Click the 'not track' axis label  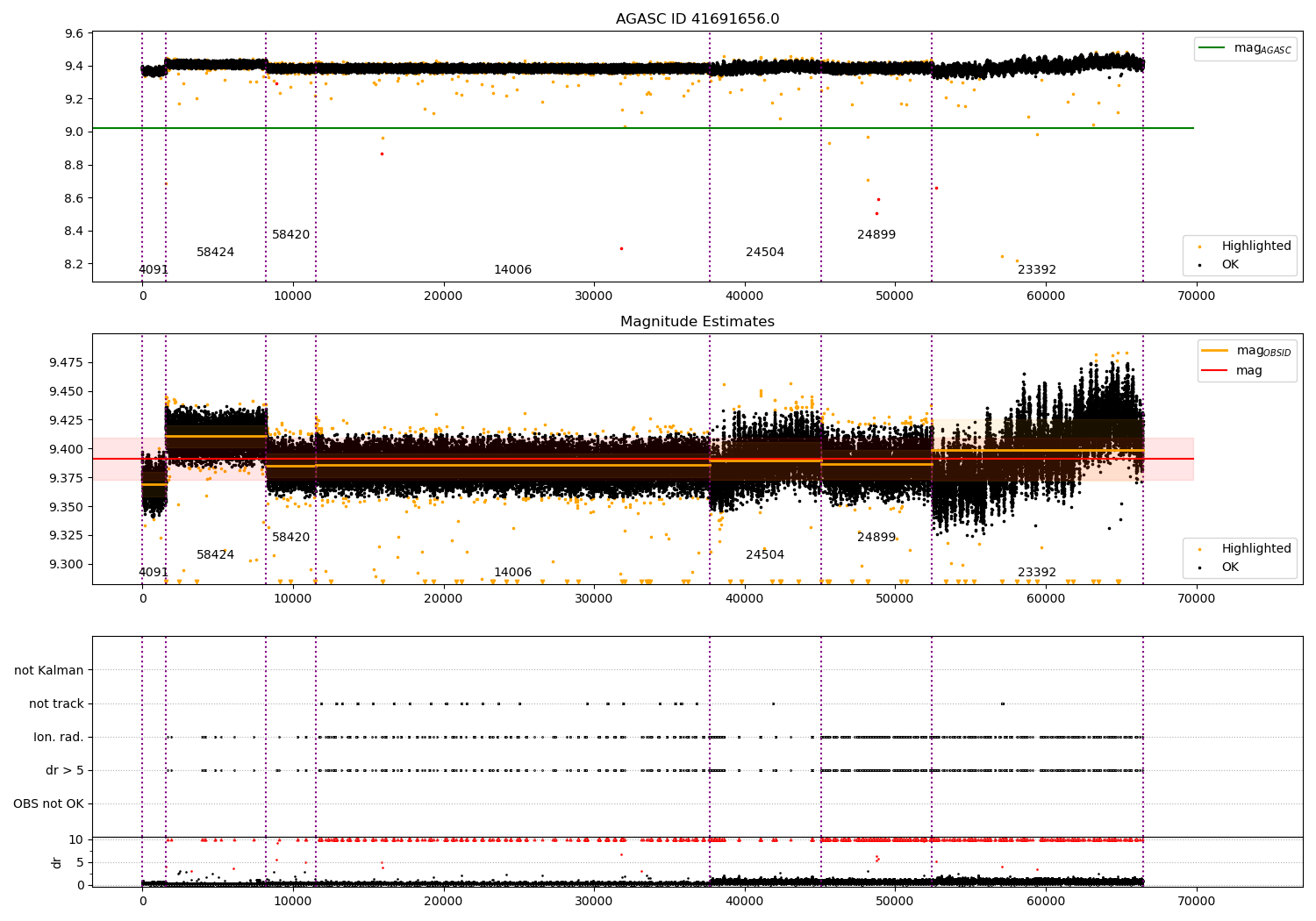tap(56, 703)
